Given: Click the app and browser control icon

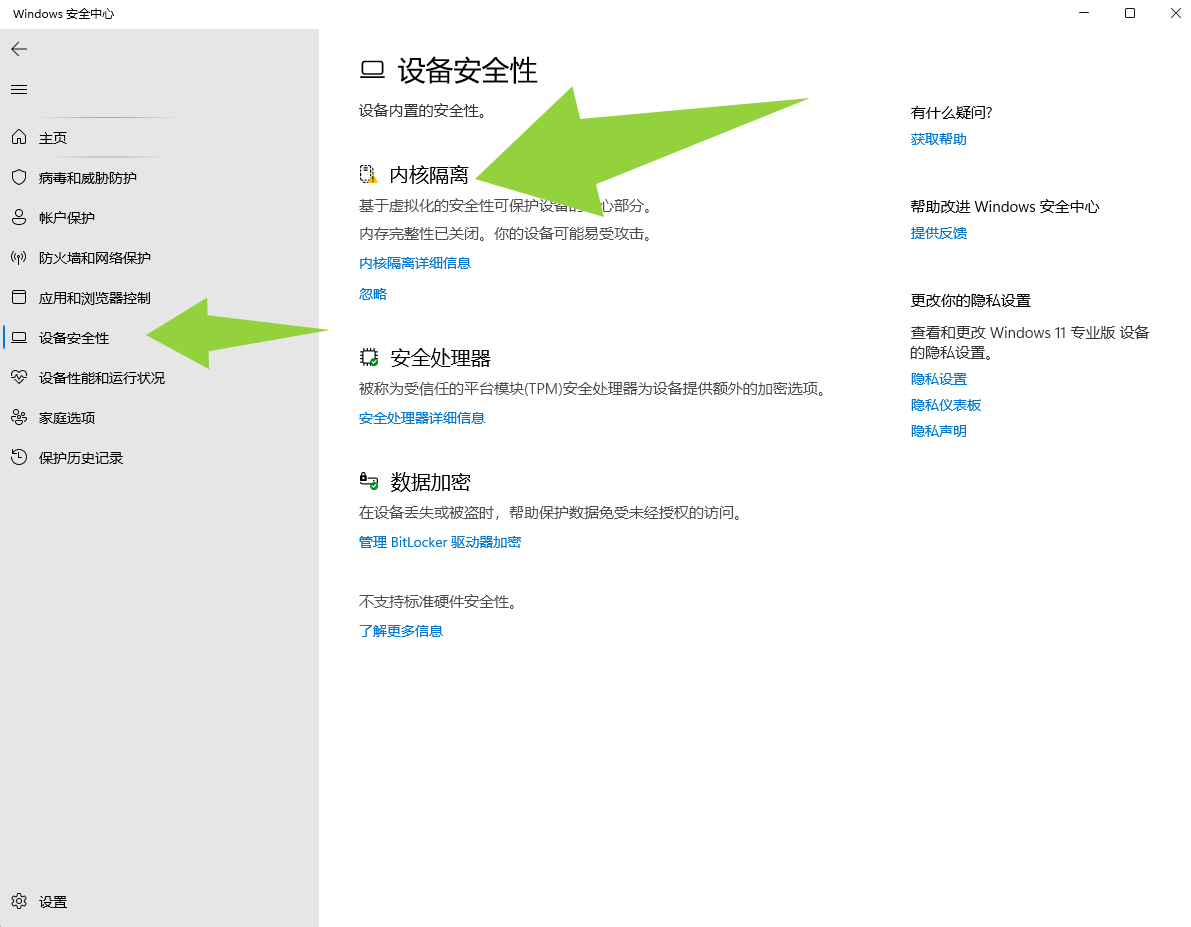Looking at the screenshot, I should tap(18, 298).
